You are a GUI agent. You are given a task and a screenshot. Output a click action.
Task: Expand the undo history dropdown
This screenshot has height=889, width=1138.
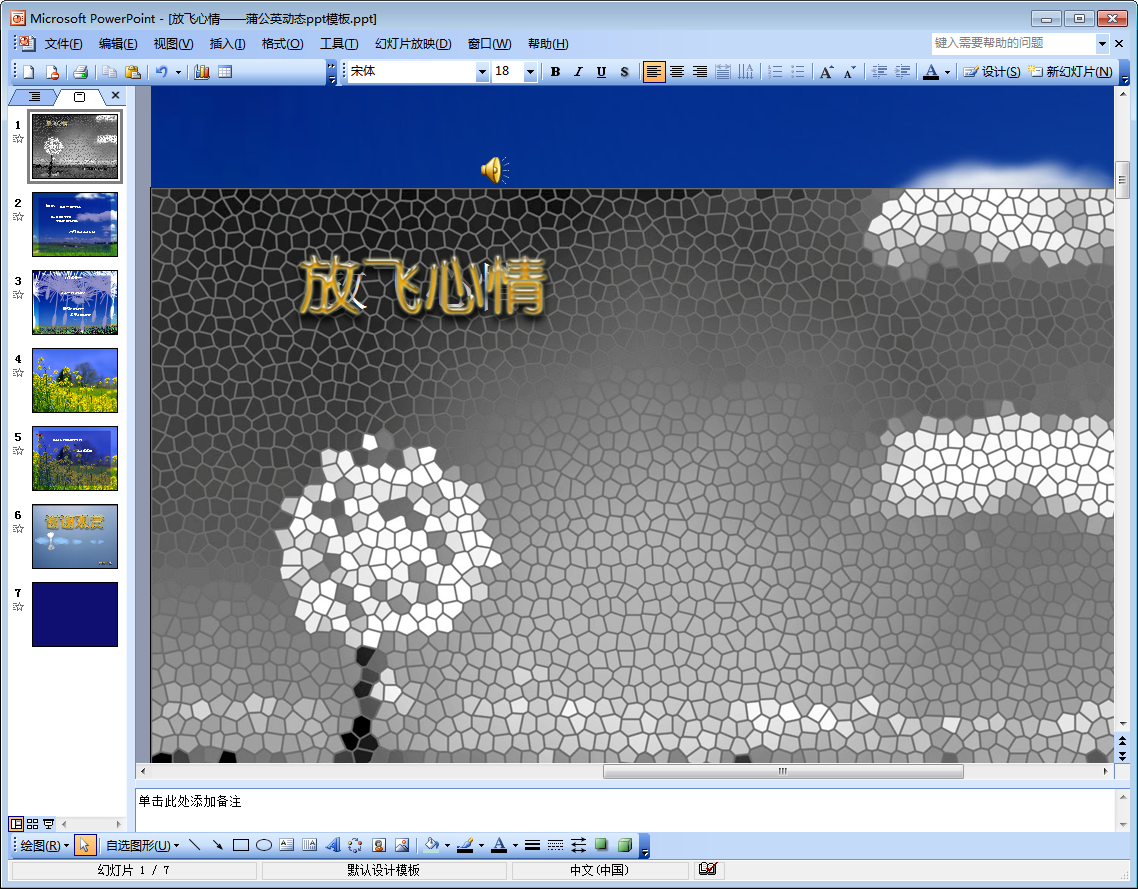click(x=178, y=72)
